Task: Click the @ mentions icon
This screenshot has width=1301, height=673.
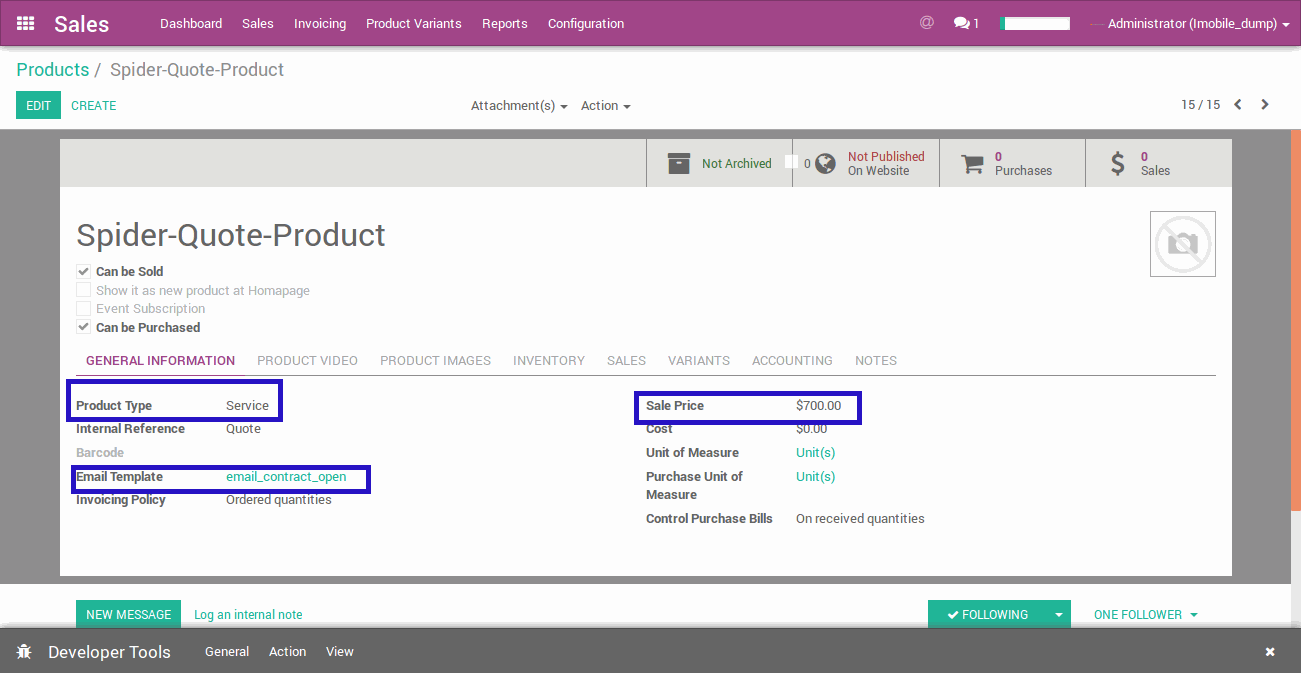Action: pyautogui.click(x=926, y=22)
